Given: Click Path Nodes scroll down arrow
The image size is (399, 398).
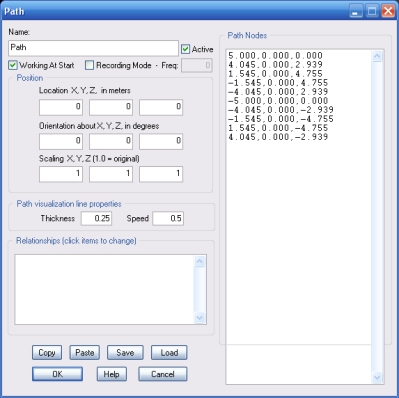Looking at the screenshot, I should coord(377,377).
